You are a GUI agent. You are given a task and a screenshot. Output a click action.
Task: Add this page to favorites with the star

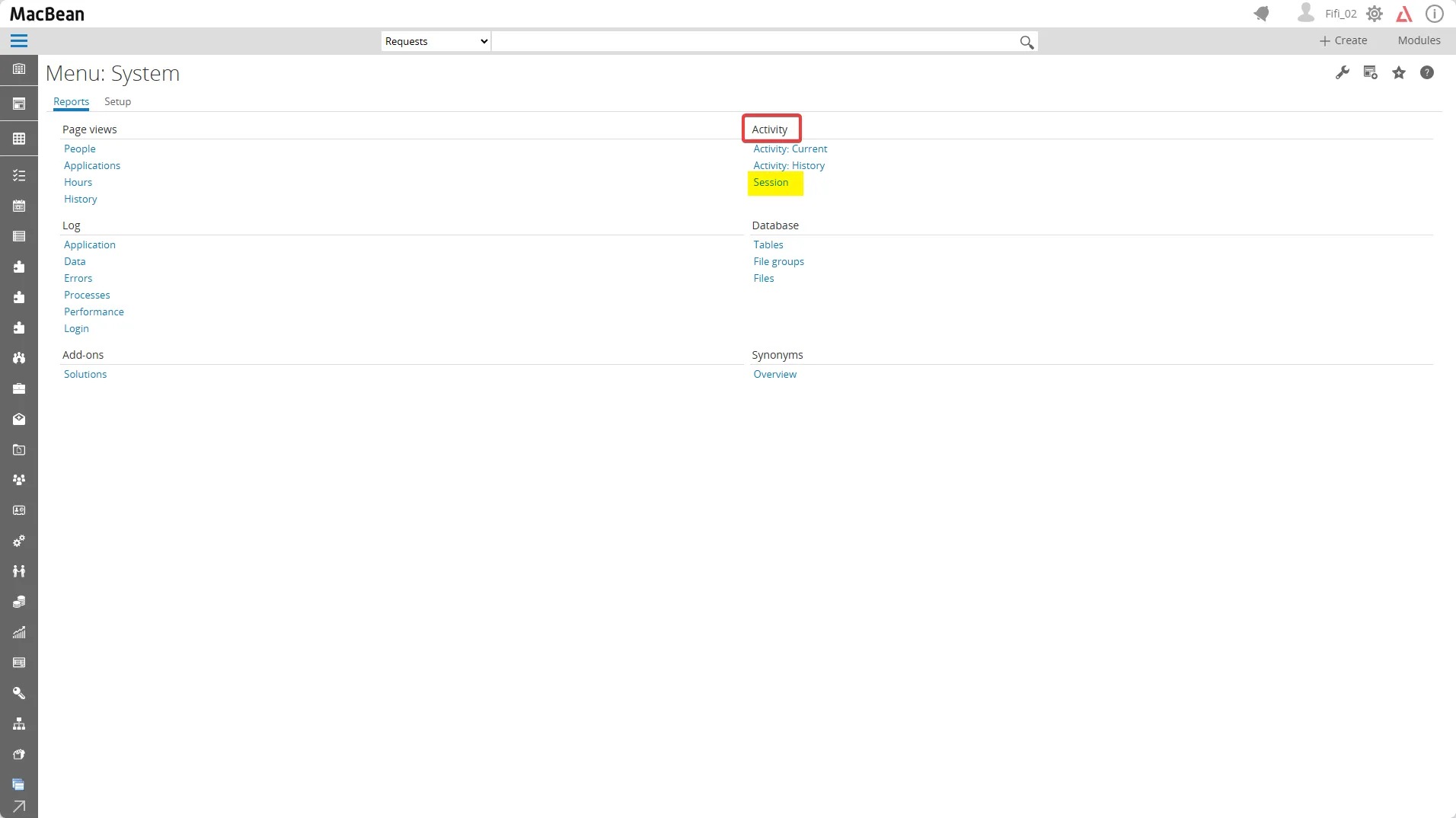1399,72
